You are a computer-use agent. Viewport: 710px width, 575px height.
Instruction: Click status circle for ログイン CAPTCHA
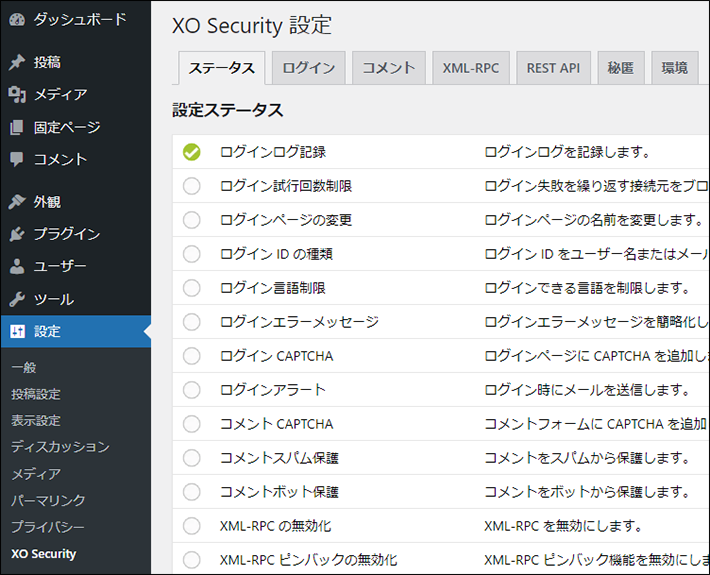click(192, 356)
